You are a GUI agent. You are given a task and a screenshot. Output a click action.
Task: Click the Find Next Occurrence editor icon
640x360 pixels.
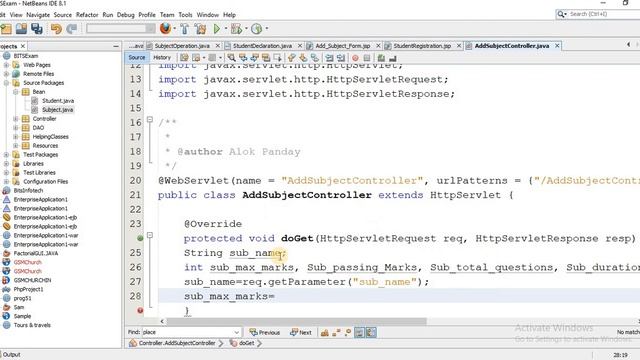pyautogui.click(x=254, y=58)
